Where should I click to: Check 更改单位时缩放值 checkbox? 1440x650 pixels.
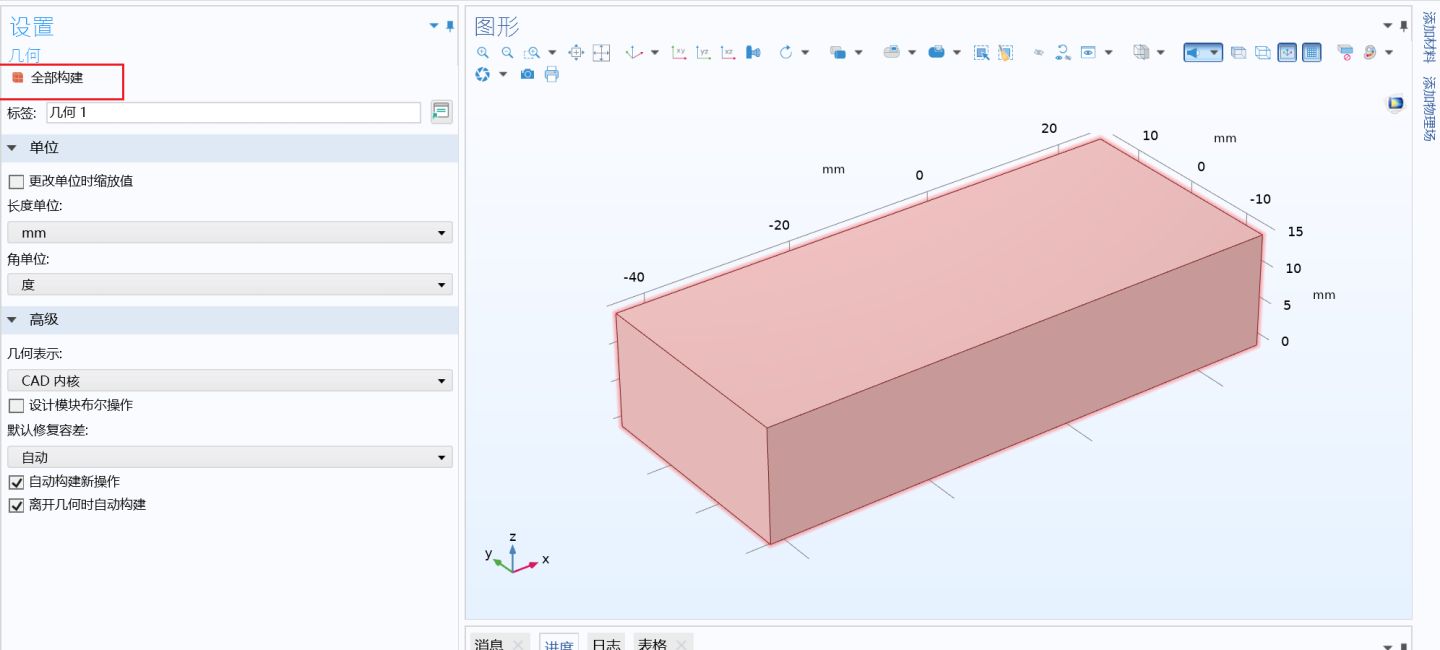(x=16, y=181)
